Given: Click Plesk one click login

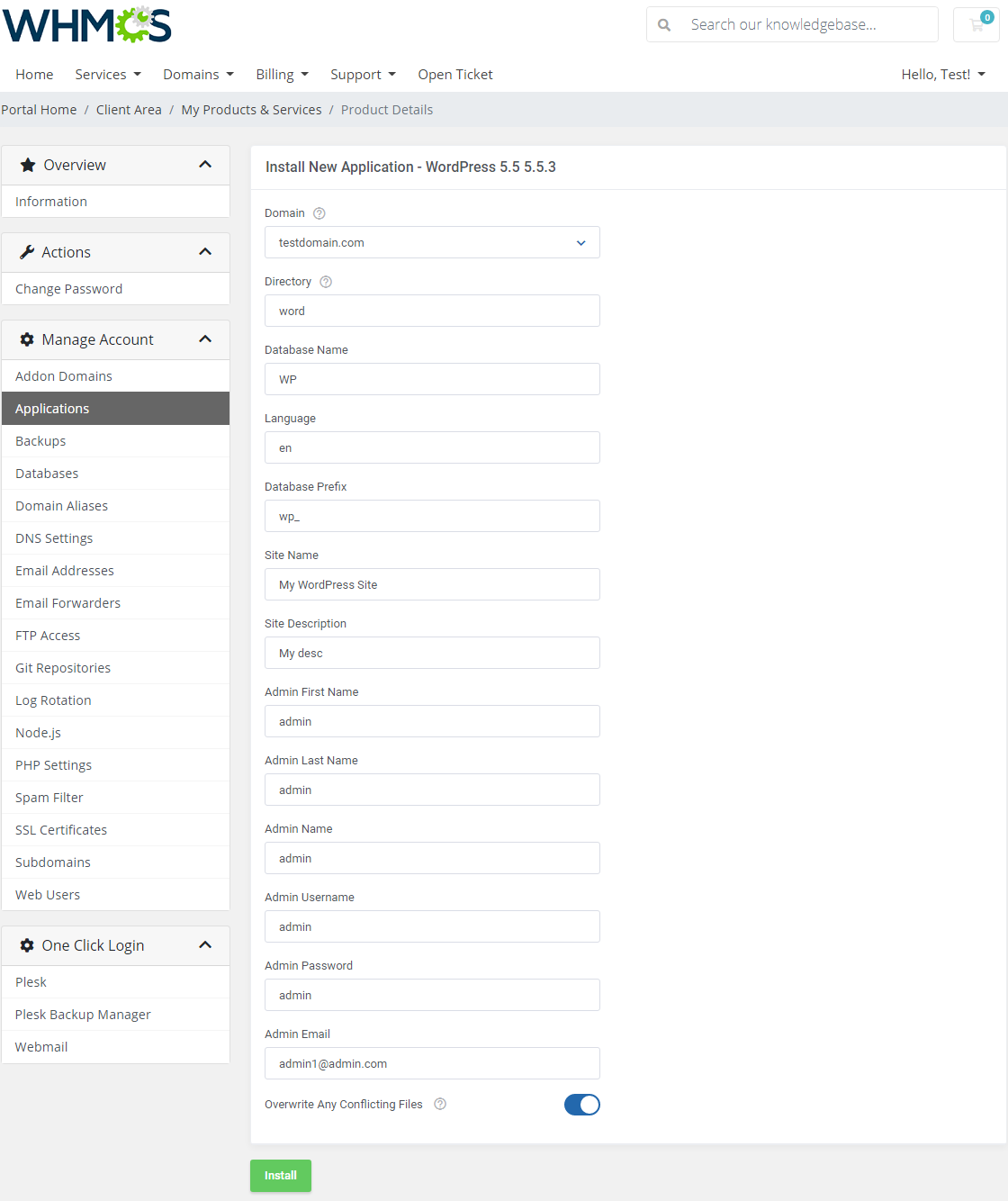Looking at the screenshot, I should coord(115,982).
